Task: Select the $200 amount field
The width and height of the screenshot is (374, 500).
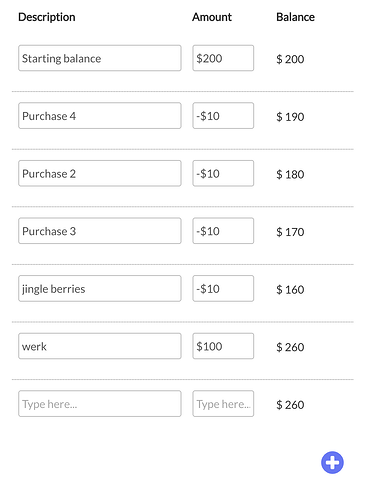Action: (223, 58)
